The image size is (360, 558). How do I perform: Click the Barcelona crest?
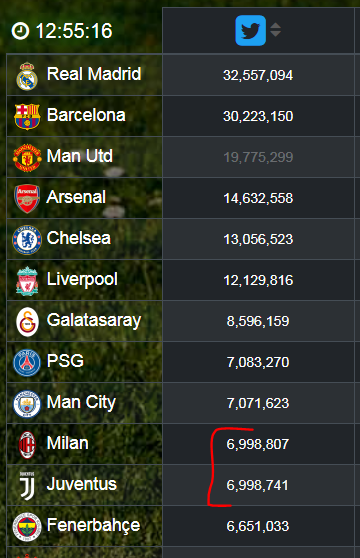(x=27, y=116)
